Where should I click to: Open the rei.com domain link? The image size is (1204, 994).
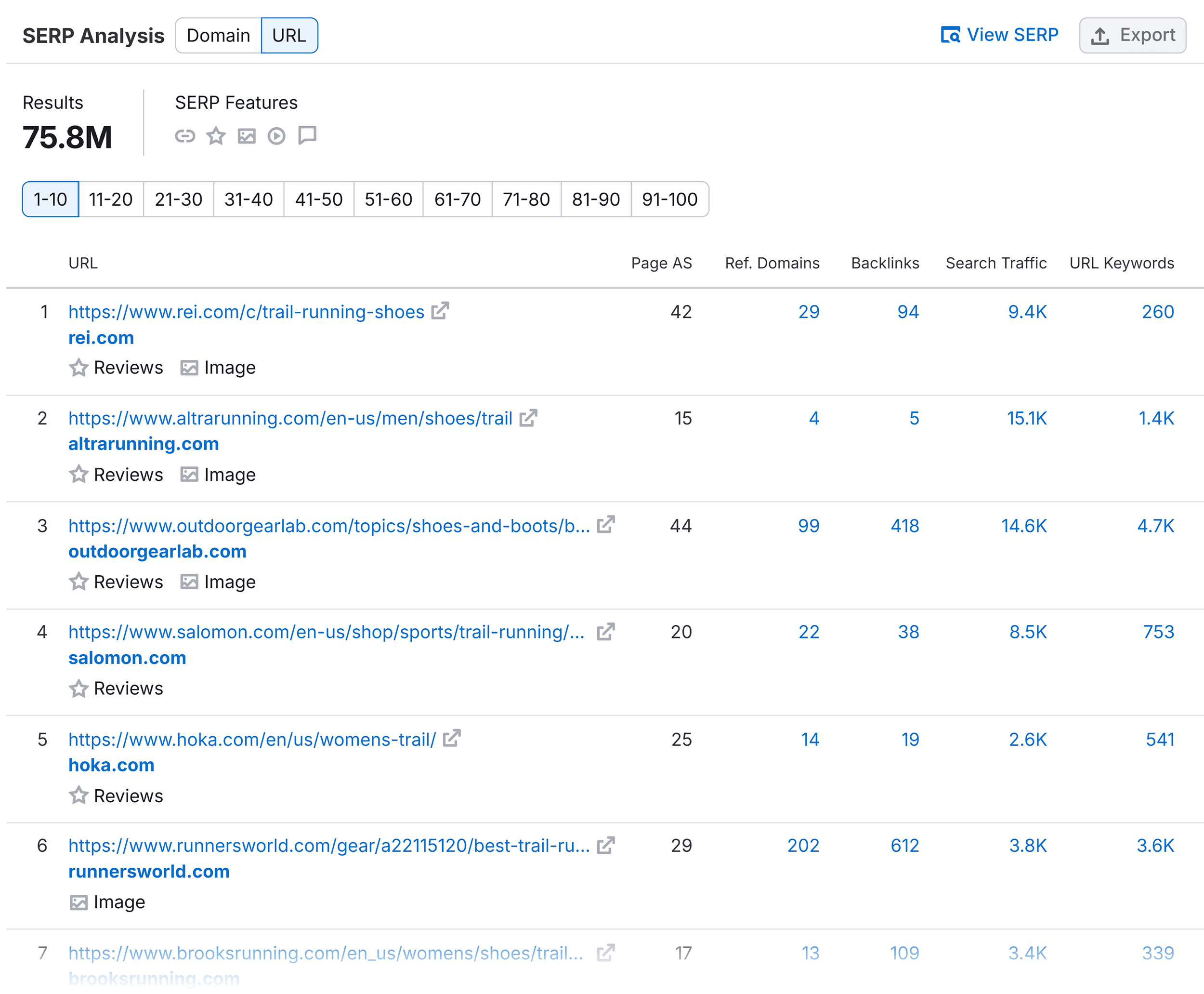click(101, 338)
